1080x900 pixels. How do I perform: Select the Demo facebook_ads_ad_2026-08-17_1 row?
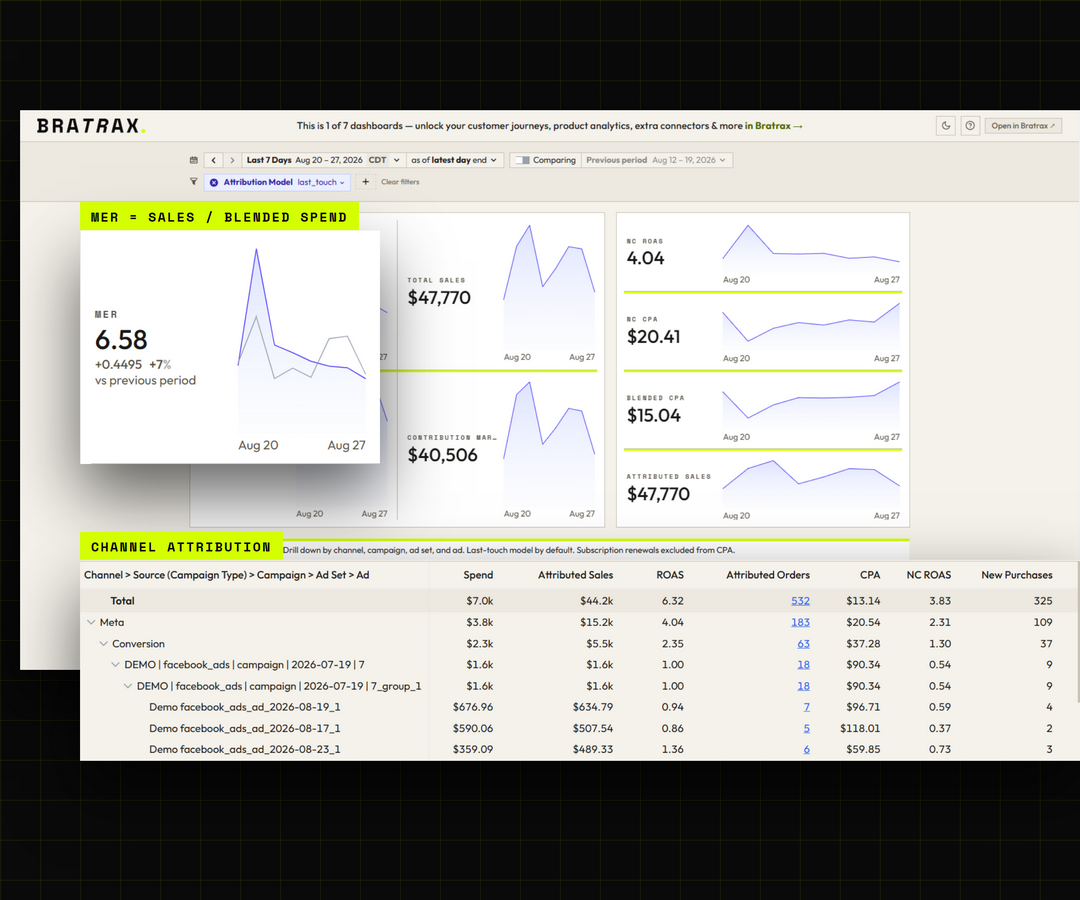point(578,728)
